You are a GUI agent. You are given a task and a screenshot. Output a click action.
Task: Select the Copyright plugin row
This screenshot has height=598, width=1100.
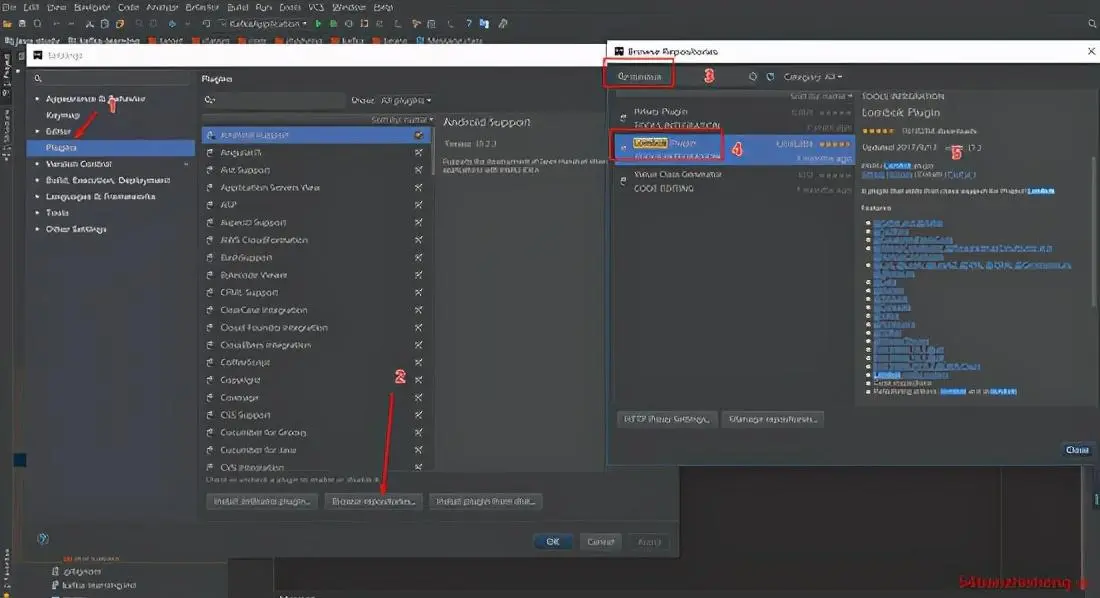(316, 380)
